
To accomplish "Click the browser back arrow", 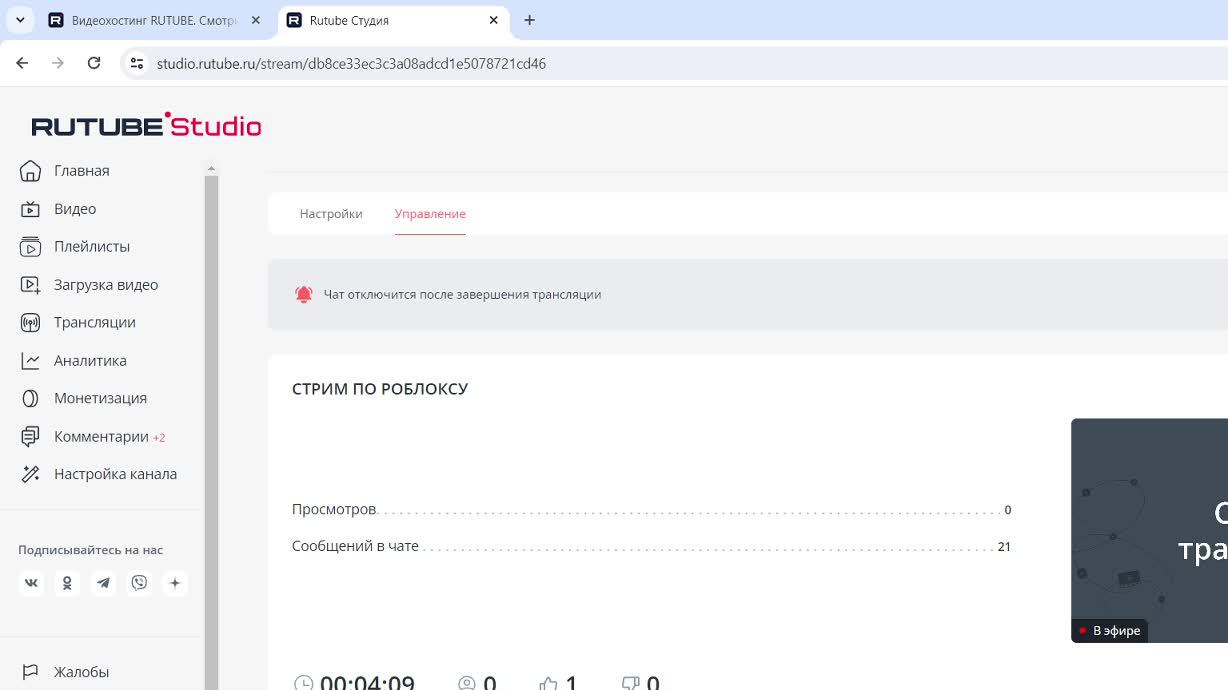I will click(22, 63).
